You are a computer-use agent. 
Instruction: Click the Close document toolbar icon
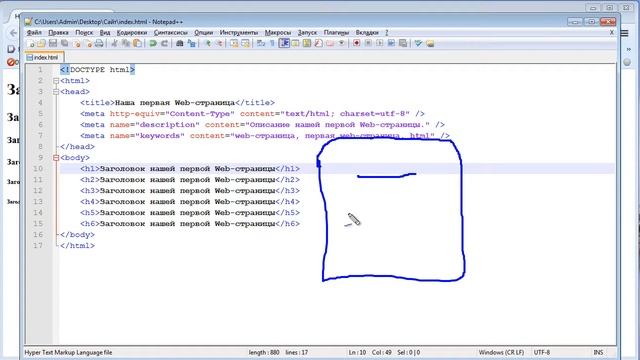coord(78,43)
